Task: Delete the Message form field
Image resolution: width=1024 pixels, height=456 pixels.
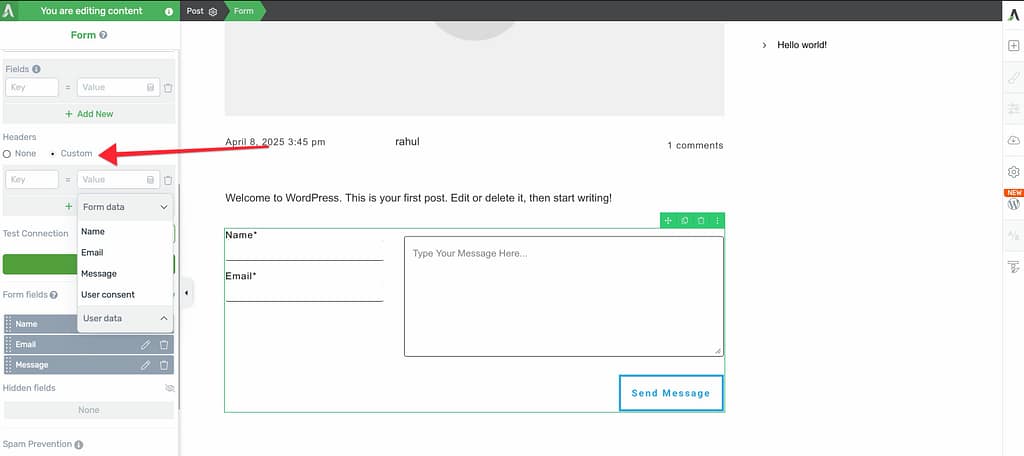Action: click(x=164, y=365)
